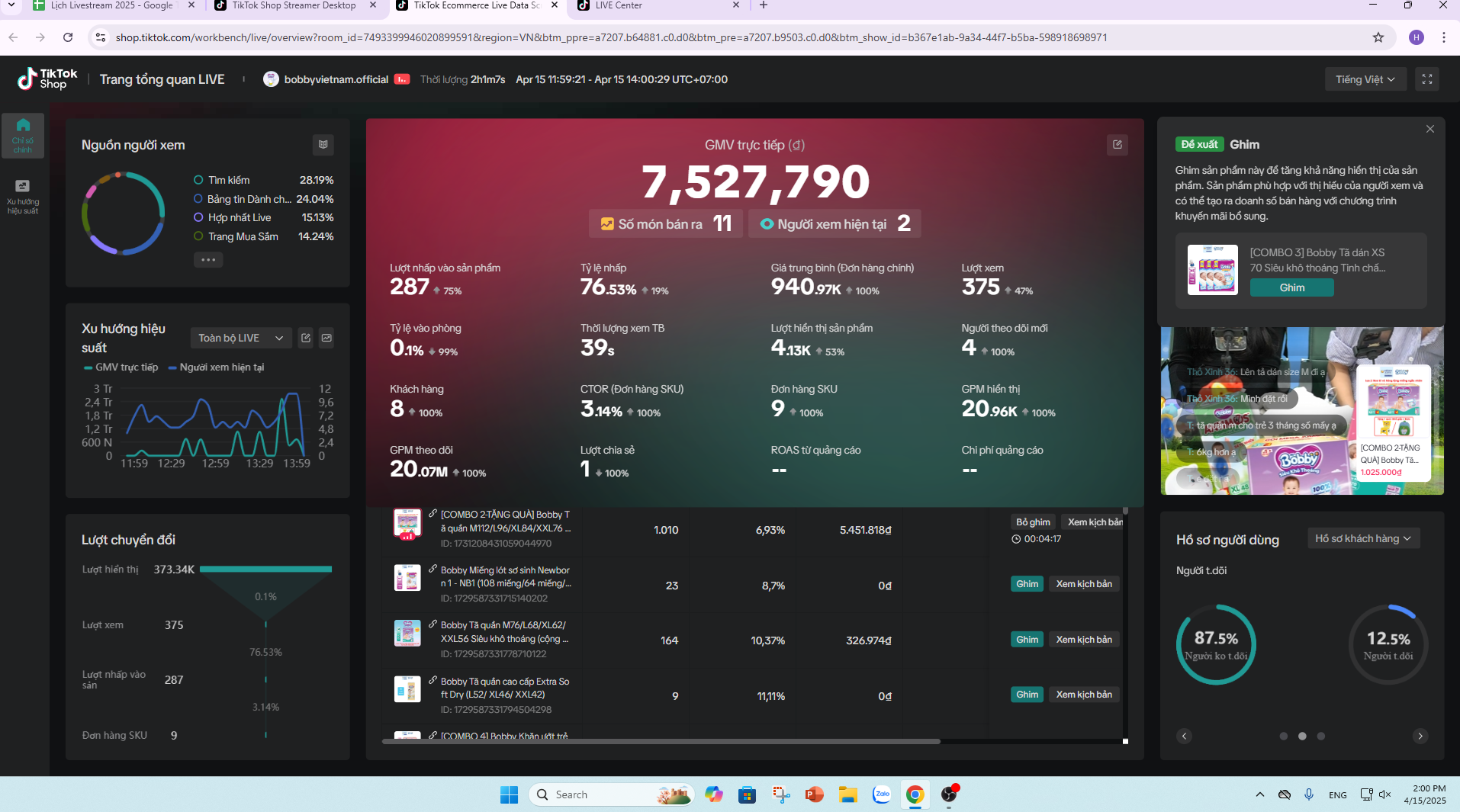Open the Windows Start menu

pyautogui.click(x=509, y=794)
